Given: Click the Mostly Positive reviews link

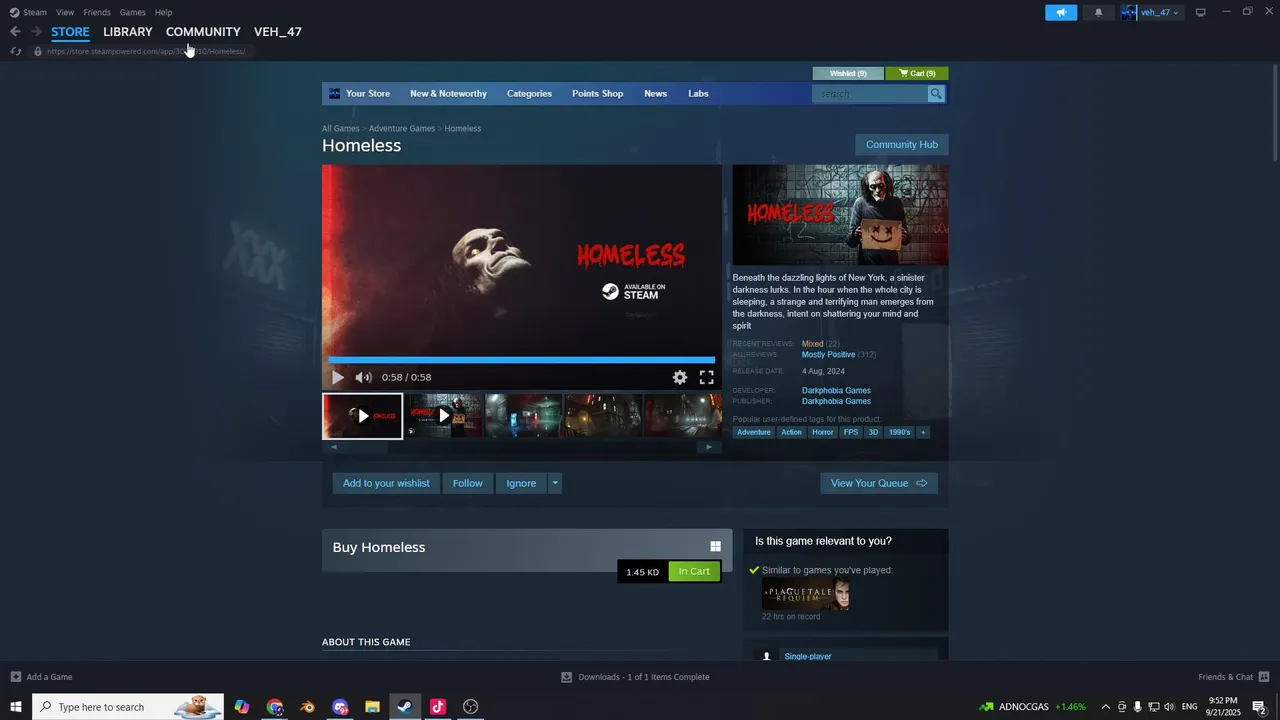Looking at the screenshot, I should click(x=828, y=354).
